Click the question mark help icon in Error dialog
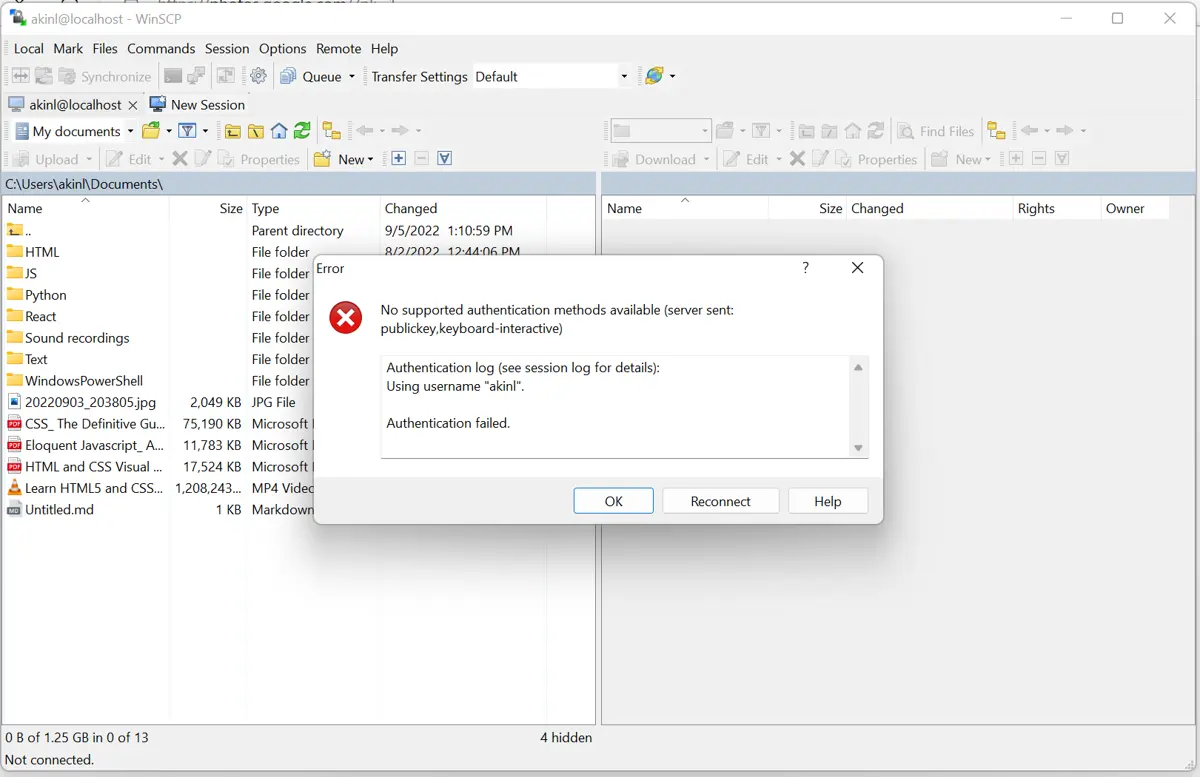The image size is (1200, 777). tap(806, 268)
